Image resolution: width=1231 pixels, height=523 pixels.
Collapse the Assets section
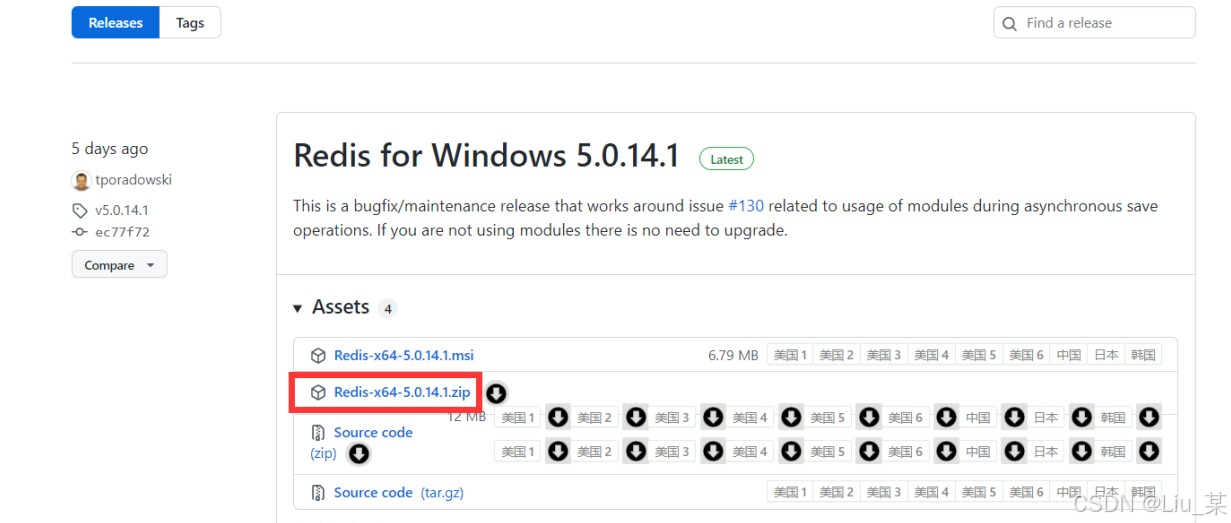click(x=298, y=308)
